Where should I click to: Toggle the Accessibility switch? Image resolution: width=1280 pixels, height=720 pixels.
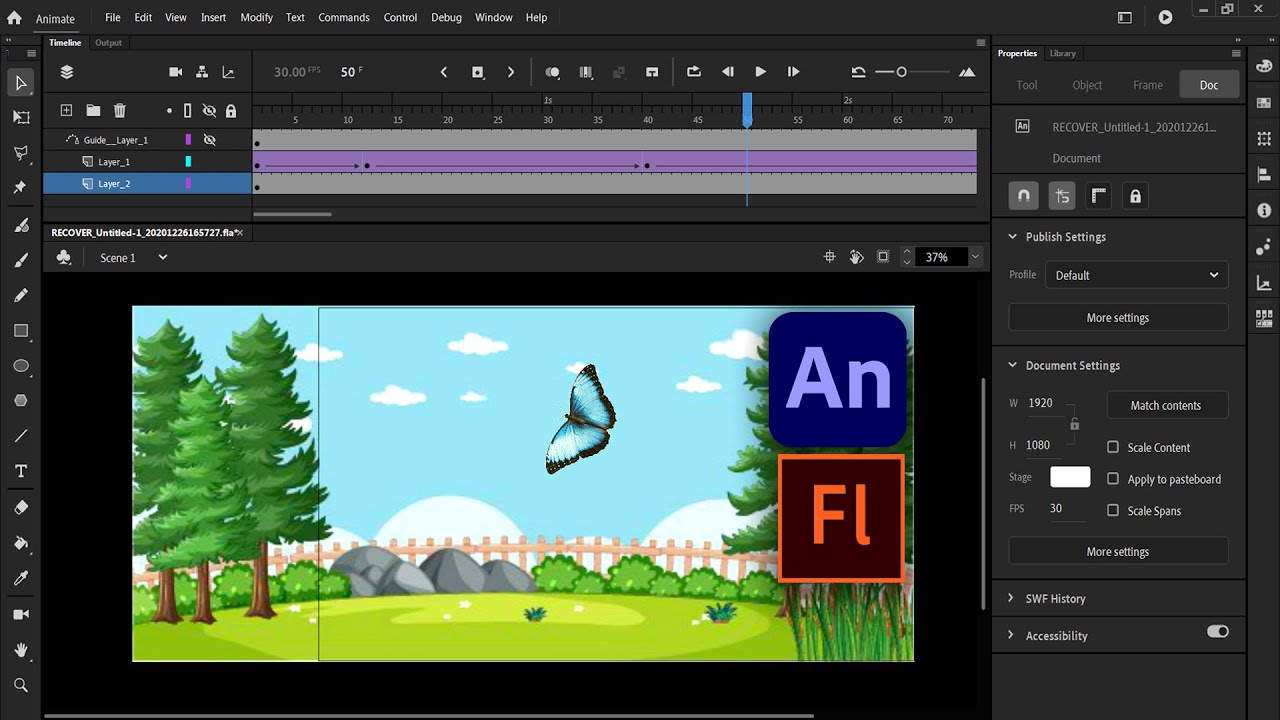coord(1217,632)
